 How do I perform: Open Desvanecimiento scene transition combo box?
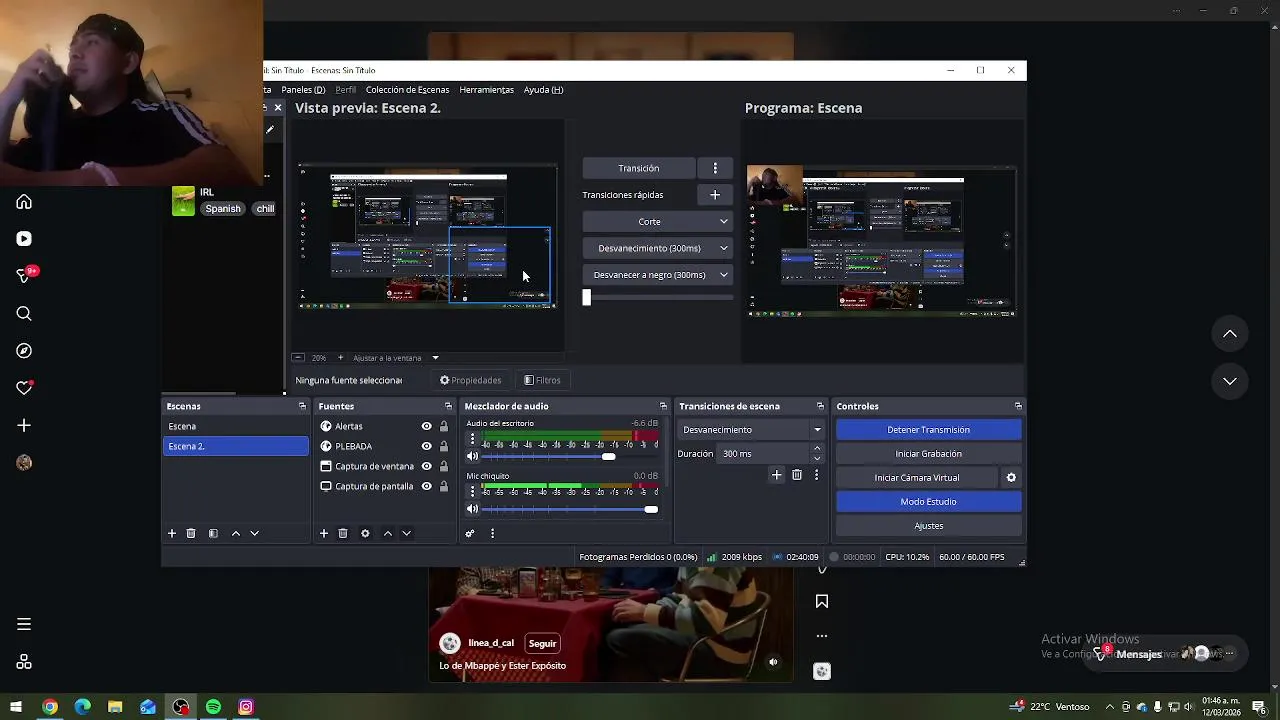click(751, 430)
